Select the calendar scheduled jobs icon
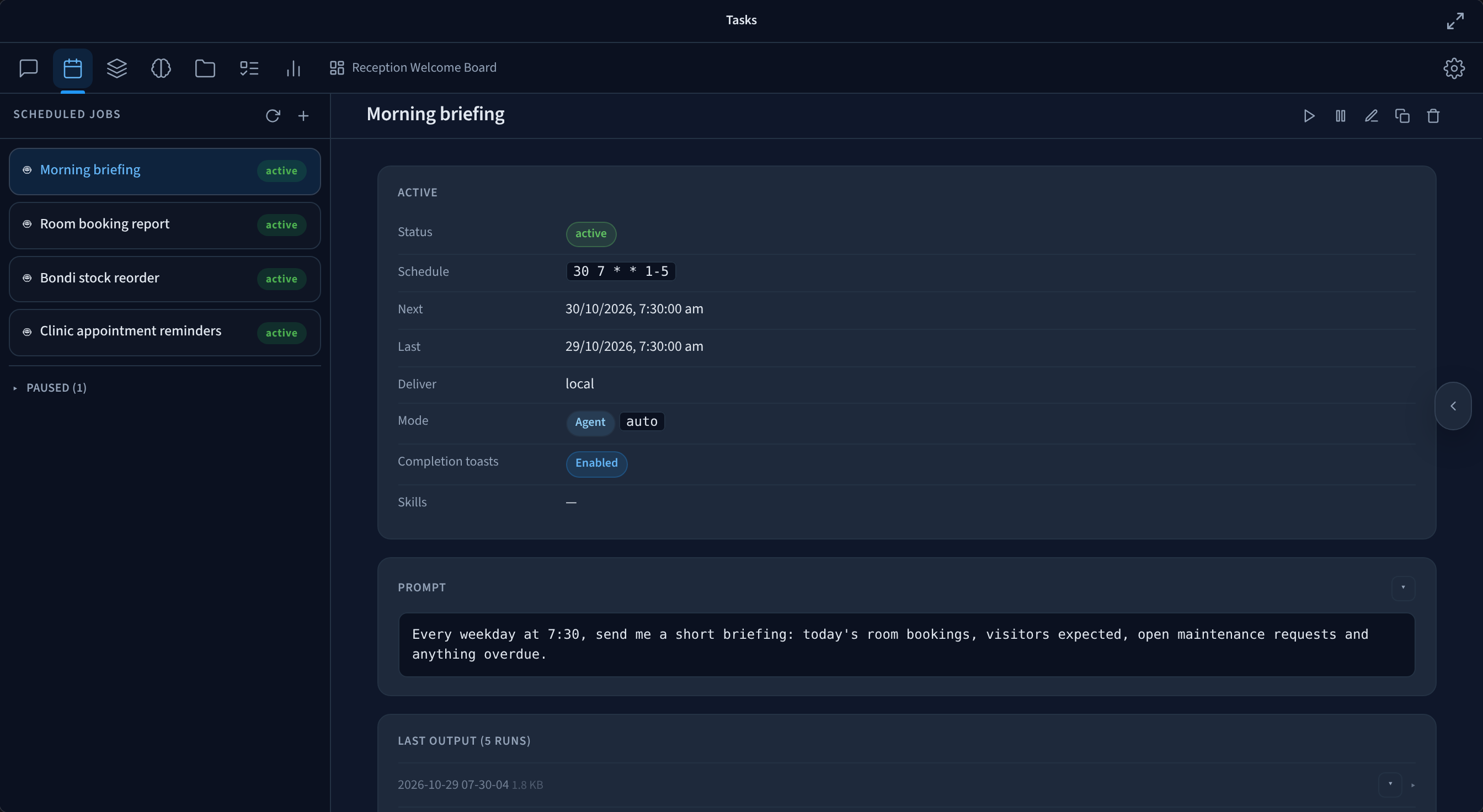Screen dimensions: 1483x812 [x=72, y=68]
